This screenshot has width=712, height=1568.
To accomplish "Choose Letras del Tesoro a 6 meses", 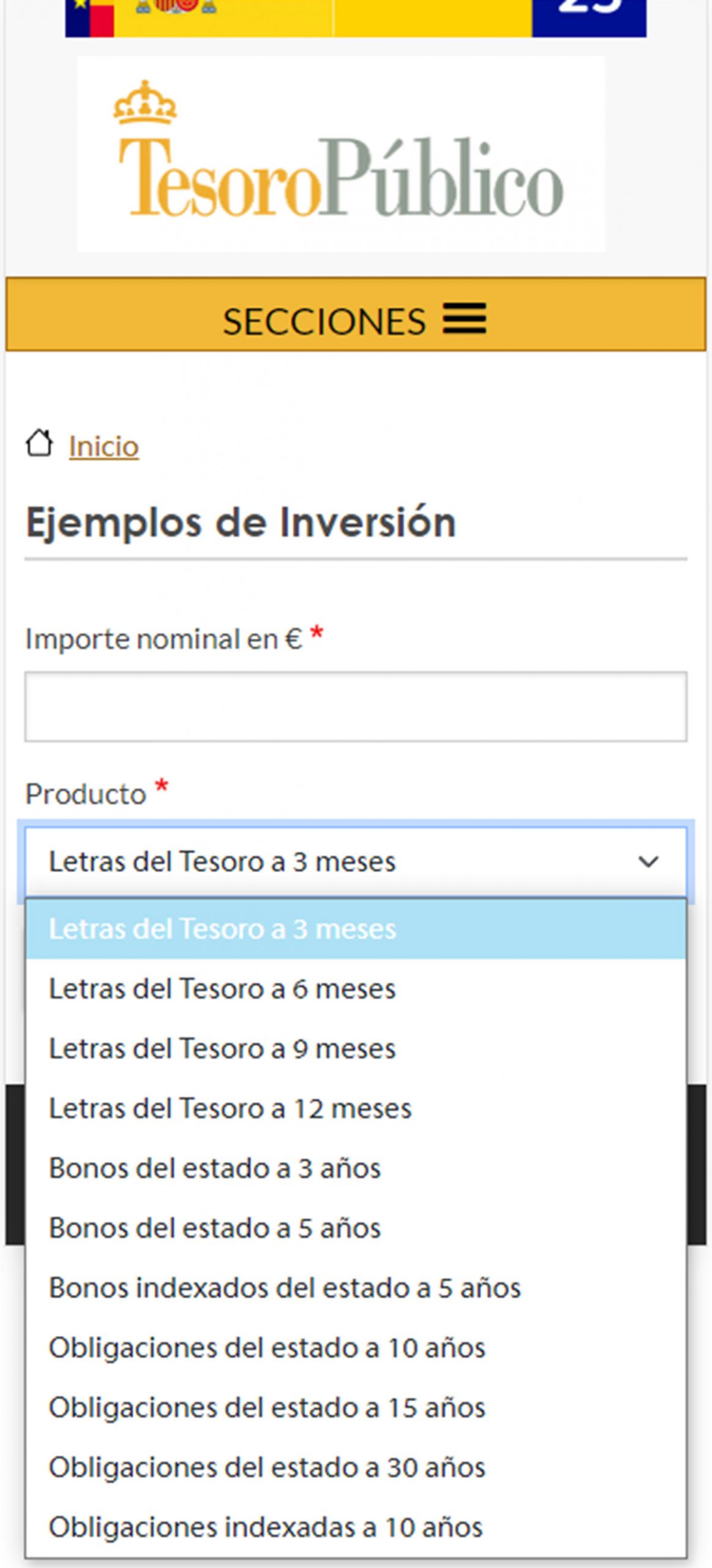I will [x=222, y=989].
